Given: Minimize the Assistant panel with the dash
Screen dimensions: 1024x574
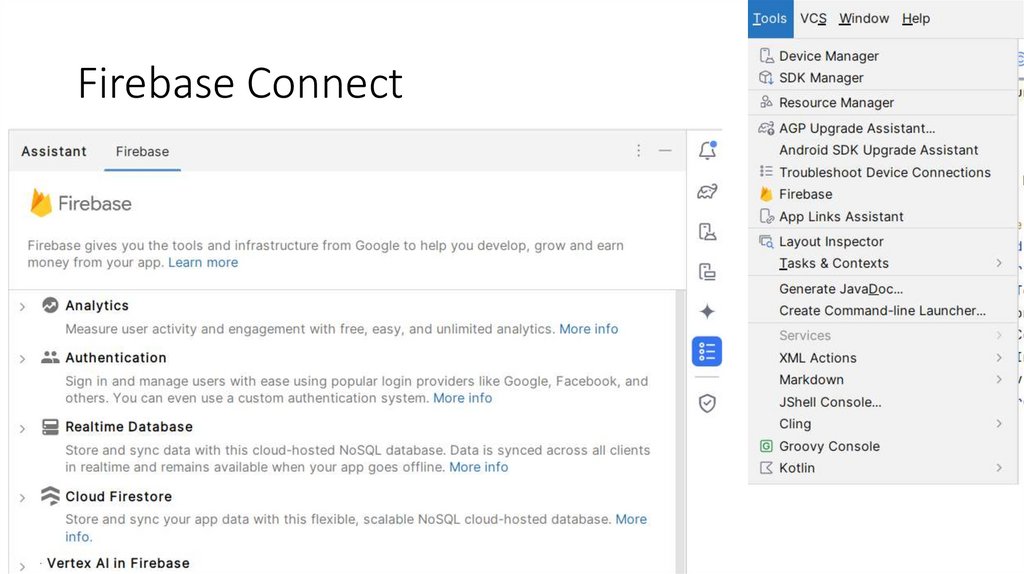Looking at the screenshot, I should [x=665, y=151].
